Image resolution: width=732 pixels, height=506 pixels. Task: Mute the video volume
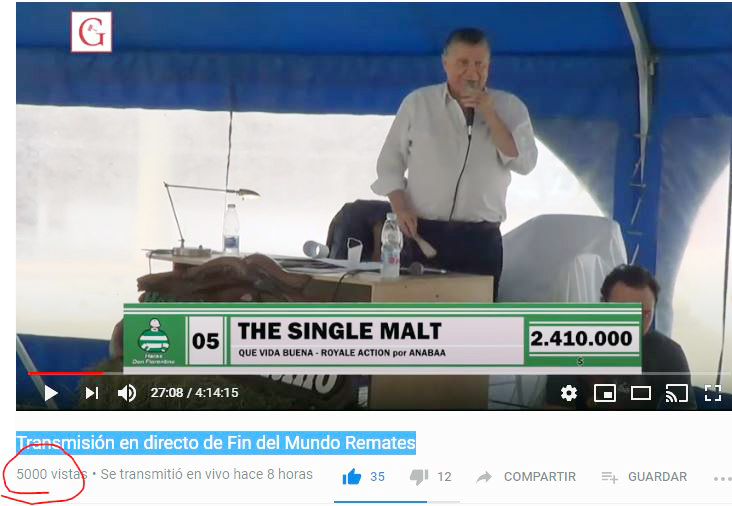127,393
